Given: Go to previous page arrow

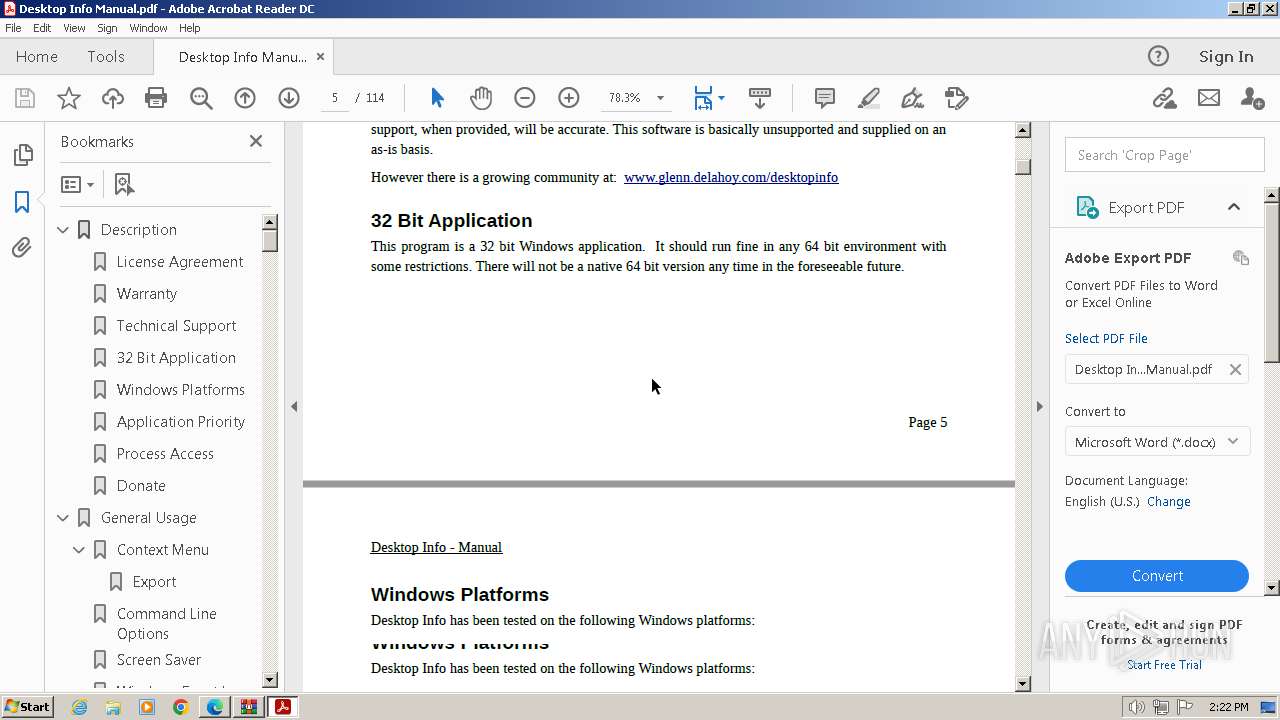Looking at the screenshot, I should pos(245,98).
